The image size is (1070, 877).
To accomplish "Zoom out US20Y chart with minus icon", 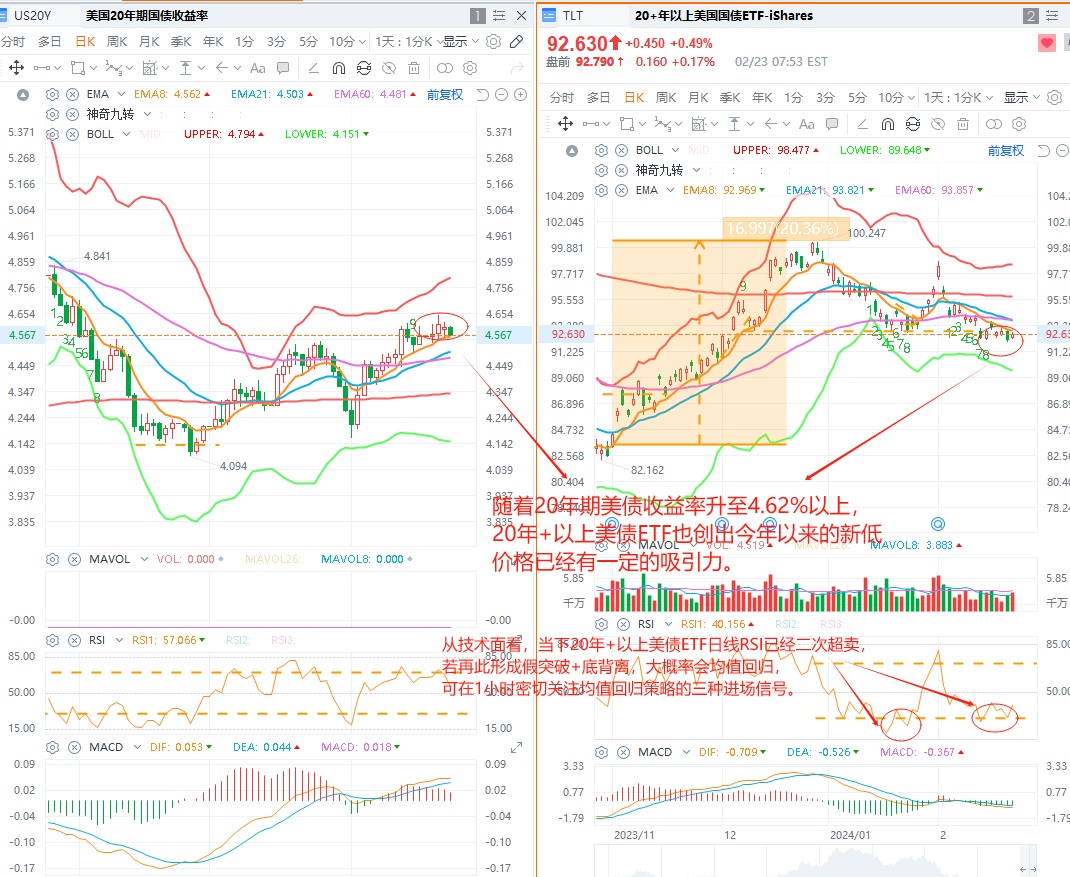I will (x=502, y=94).
